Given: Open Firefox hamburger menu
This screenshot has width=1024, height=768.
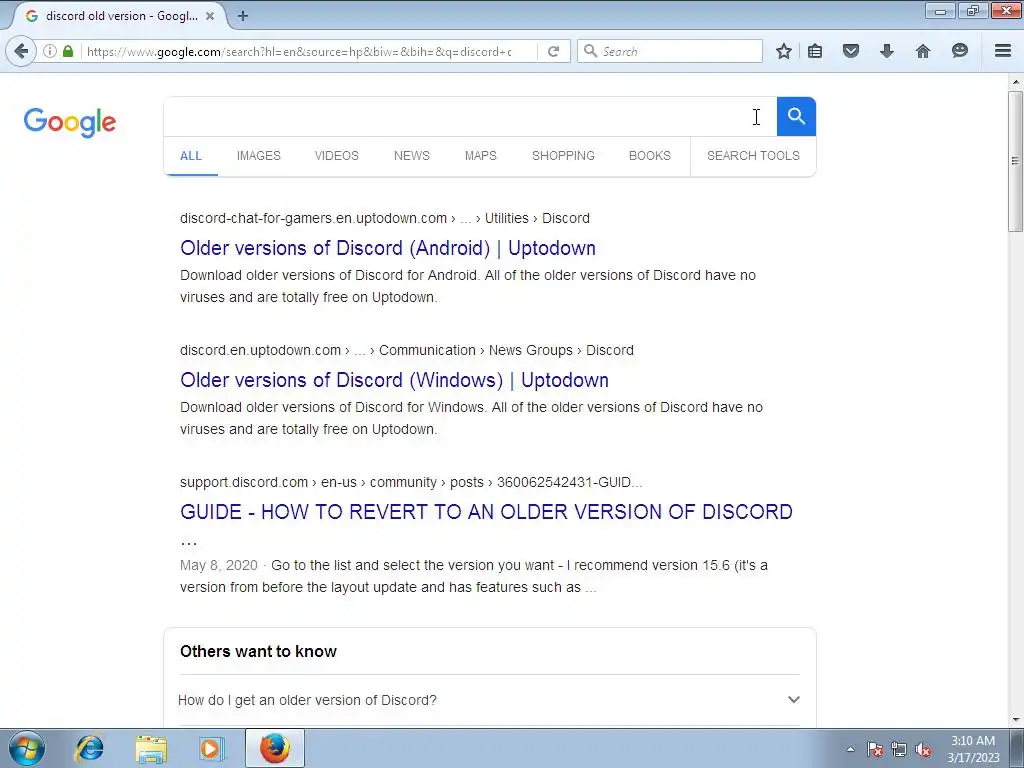Looking at the screenshot, I should 1003,51.
